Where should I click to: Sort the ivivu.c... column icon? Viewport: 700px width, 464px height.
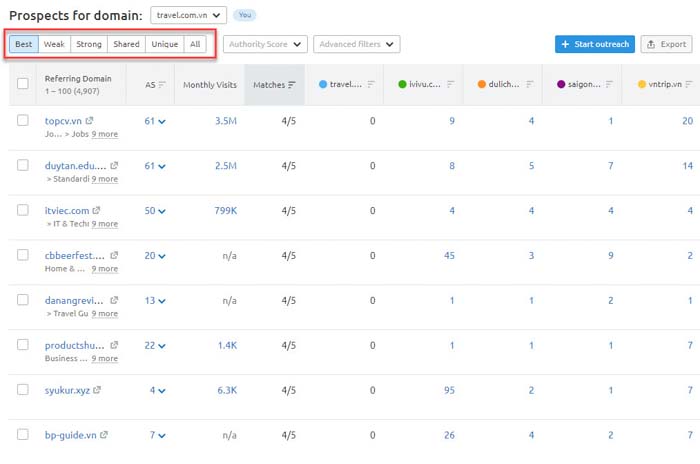(450, 84)
